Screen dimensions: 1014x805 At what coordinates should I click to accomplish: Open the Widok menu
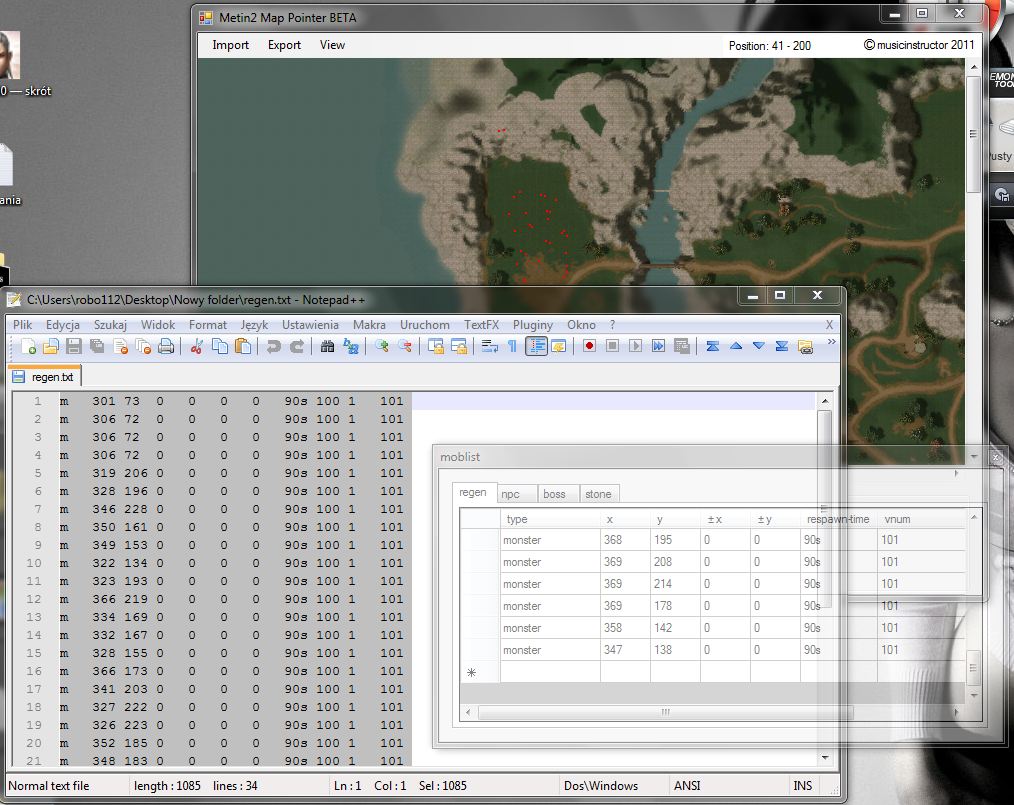158,325
